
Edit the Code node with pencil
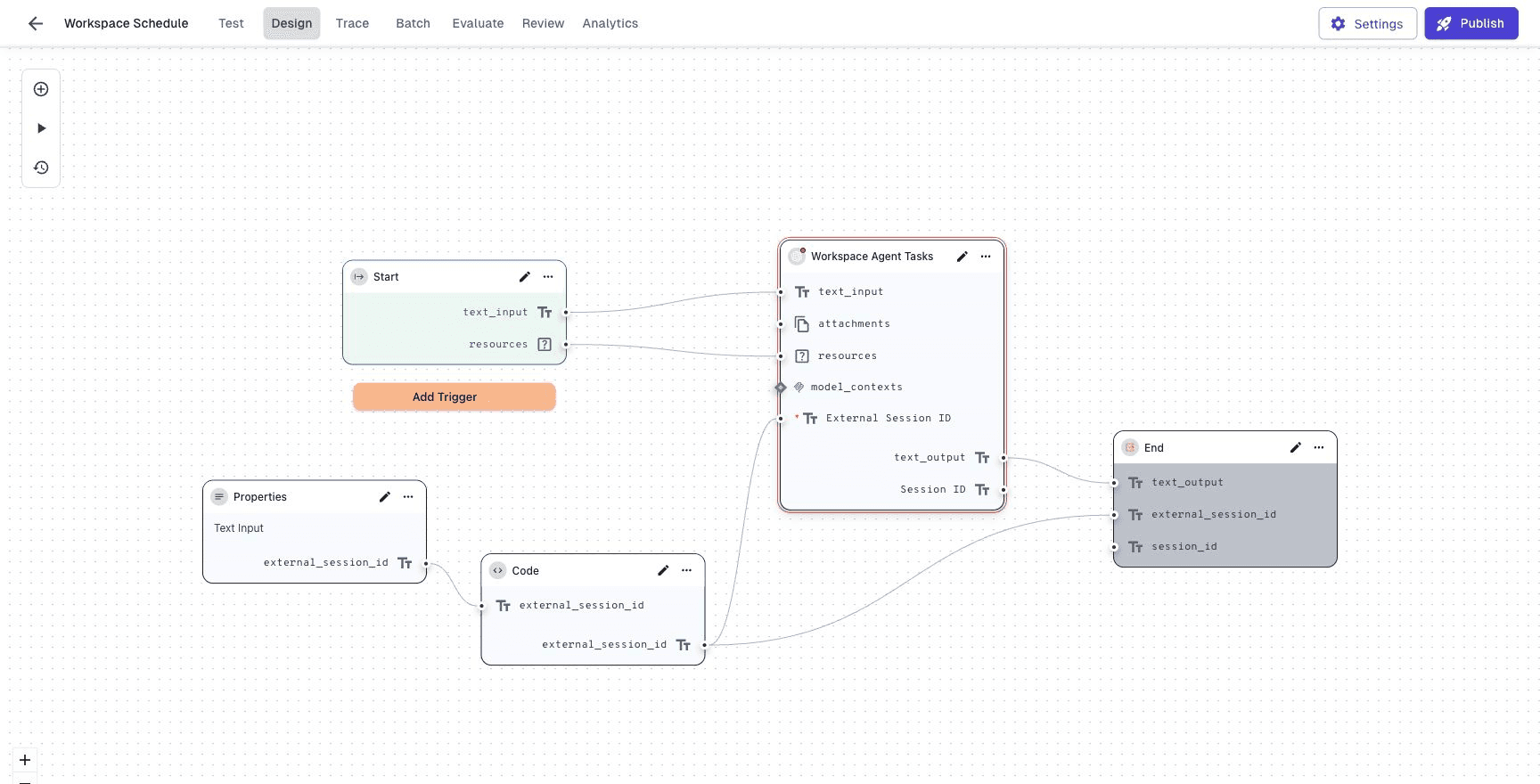coord(663,571)
